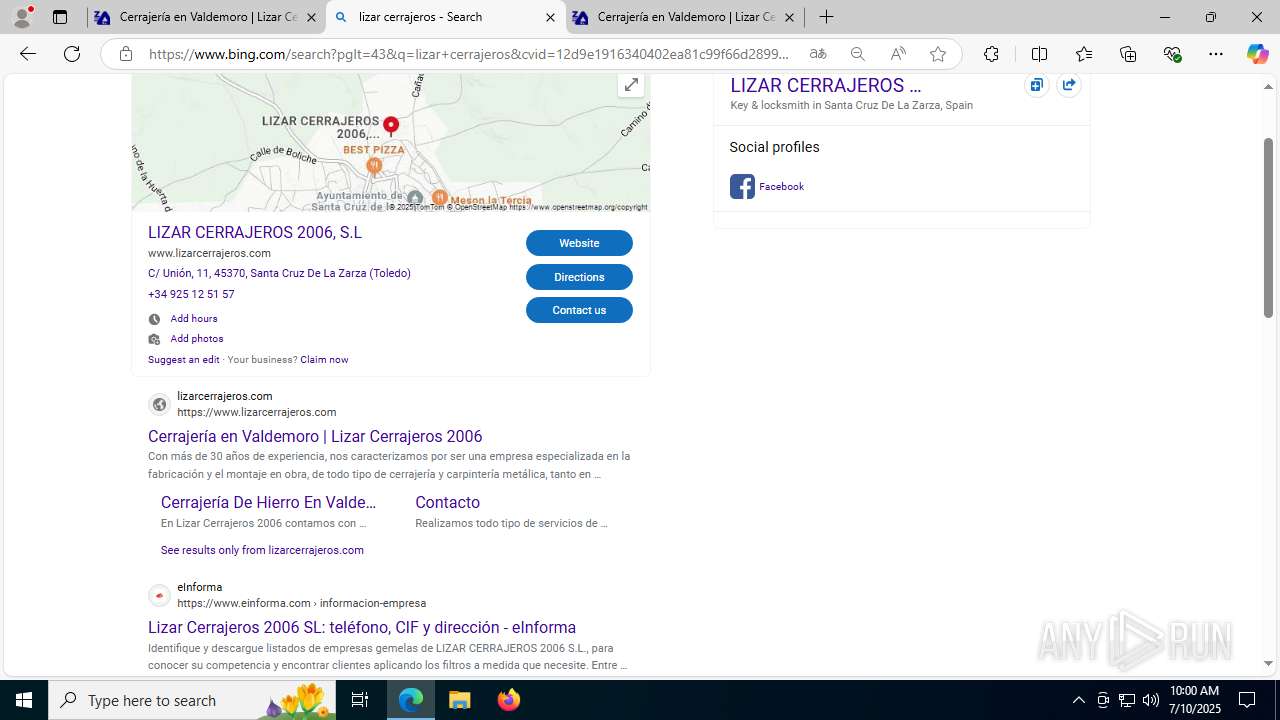
Task: Open the Windows Start menu
Action: pos(24,700)
